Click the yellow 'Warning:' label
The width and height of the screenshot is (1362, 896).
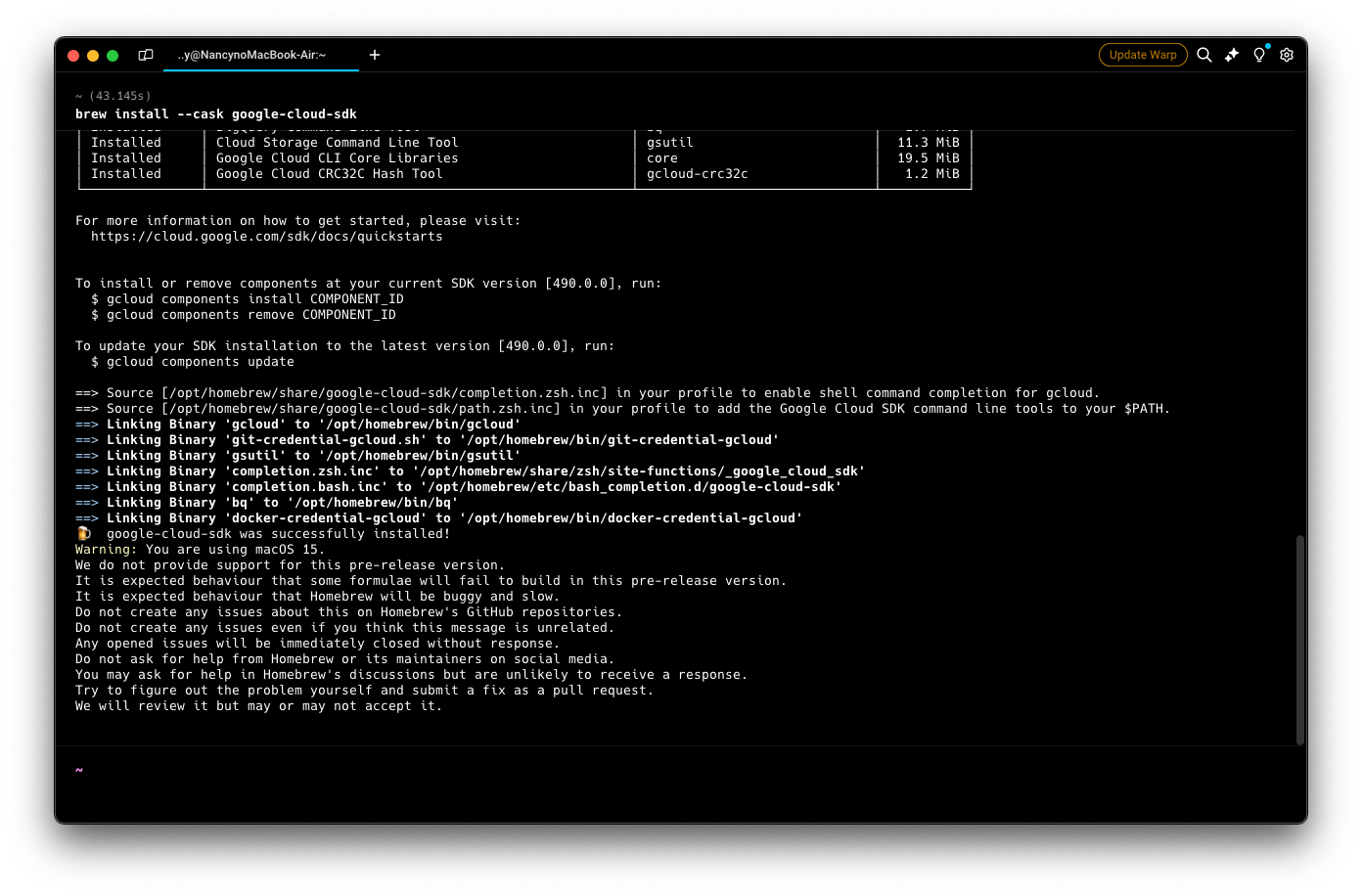tap(107, 550)
